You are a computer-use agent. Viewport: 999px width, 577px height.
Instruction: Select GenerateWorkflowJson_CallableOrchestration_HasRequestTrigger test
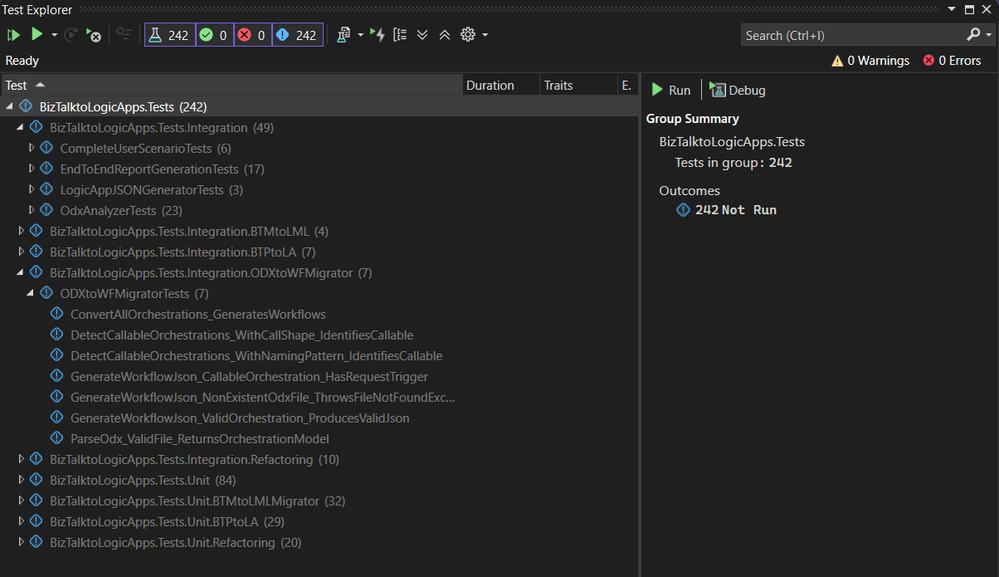249,377
